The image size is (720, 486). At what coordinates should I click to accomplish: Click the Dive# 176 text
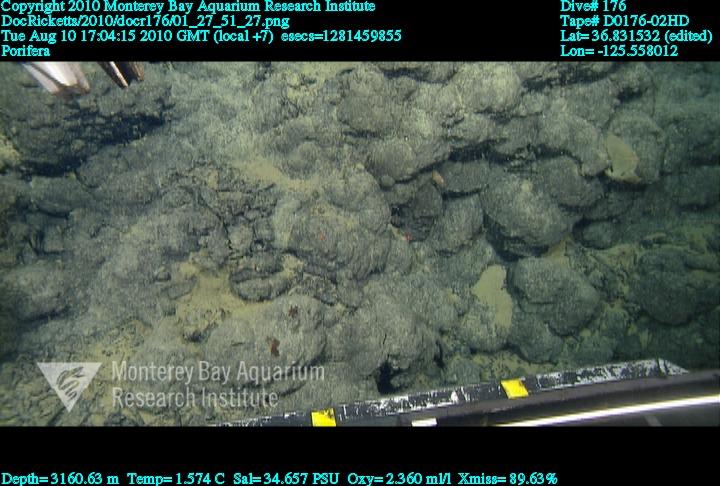click(x=591, y=6)
